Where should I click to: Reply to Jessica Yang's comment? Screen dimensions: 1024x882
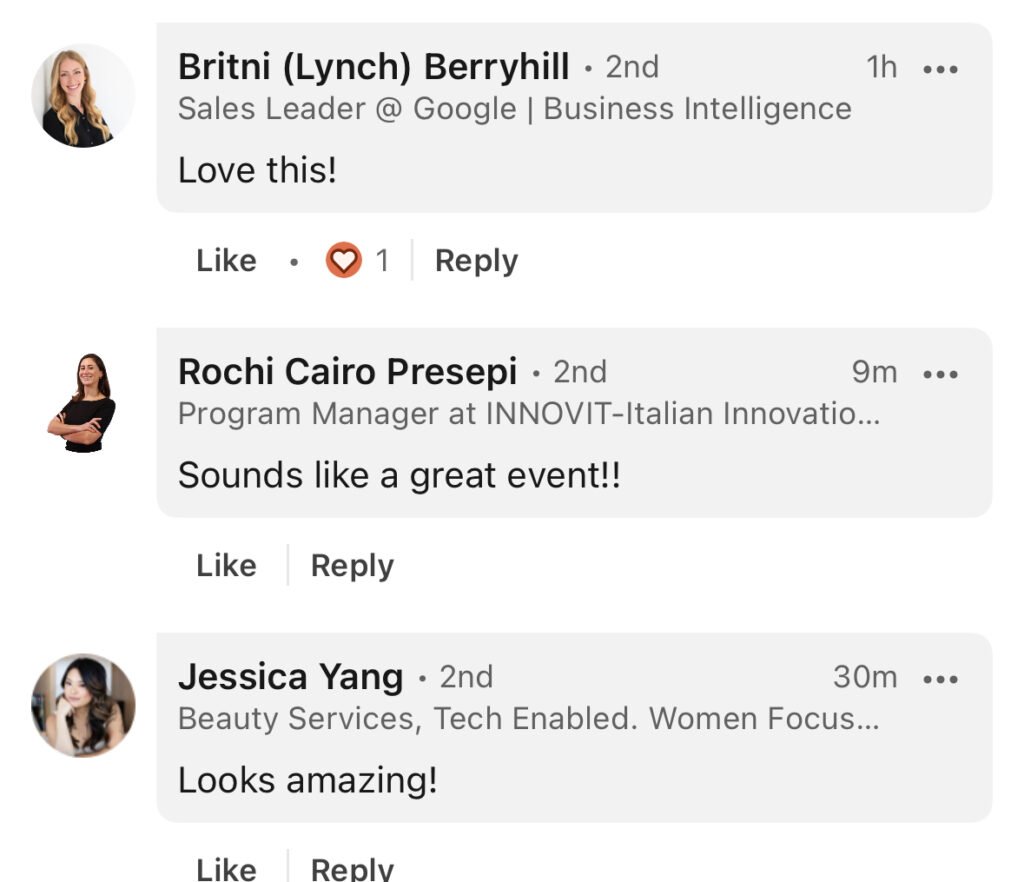point(352,869)
